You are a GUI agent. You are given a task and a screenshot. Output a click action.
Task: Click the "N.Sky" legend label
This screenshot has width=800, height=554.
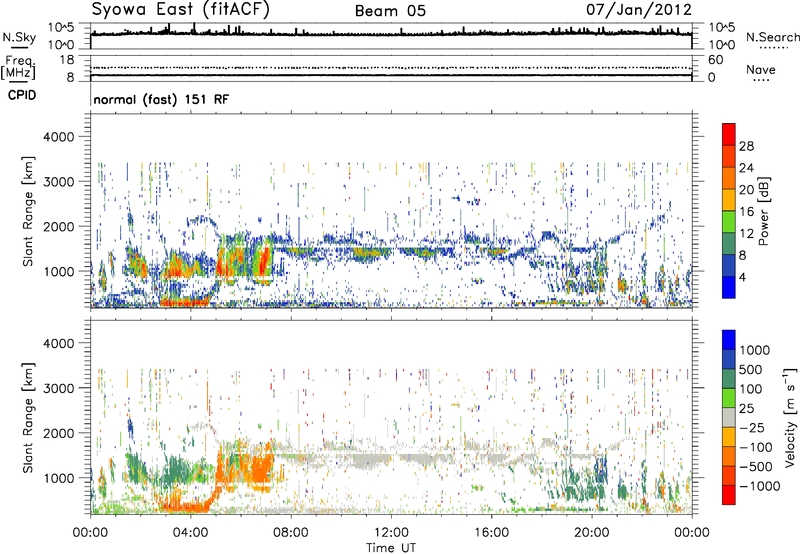pyautogui.click(x=19, y=37)
